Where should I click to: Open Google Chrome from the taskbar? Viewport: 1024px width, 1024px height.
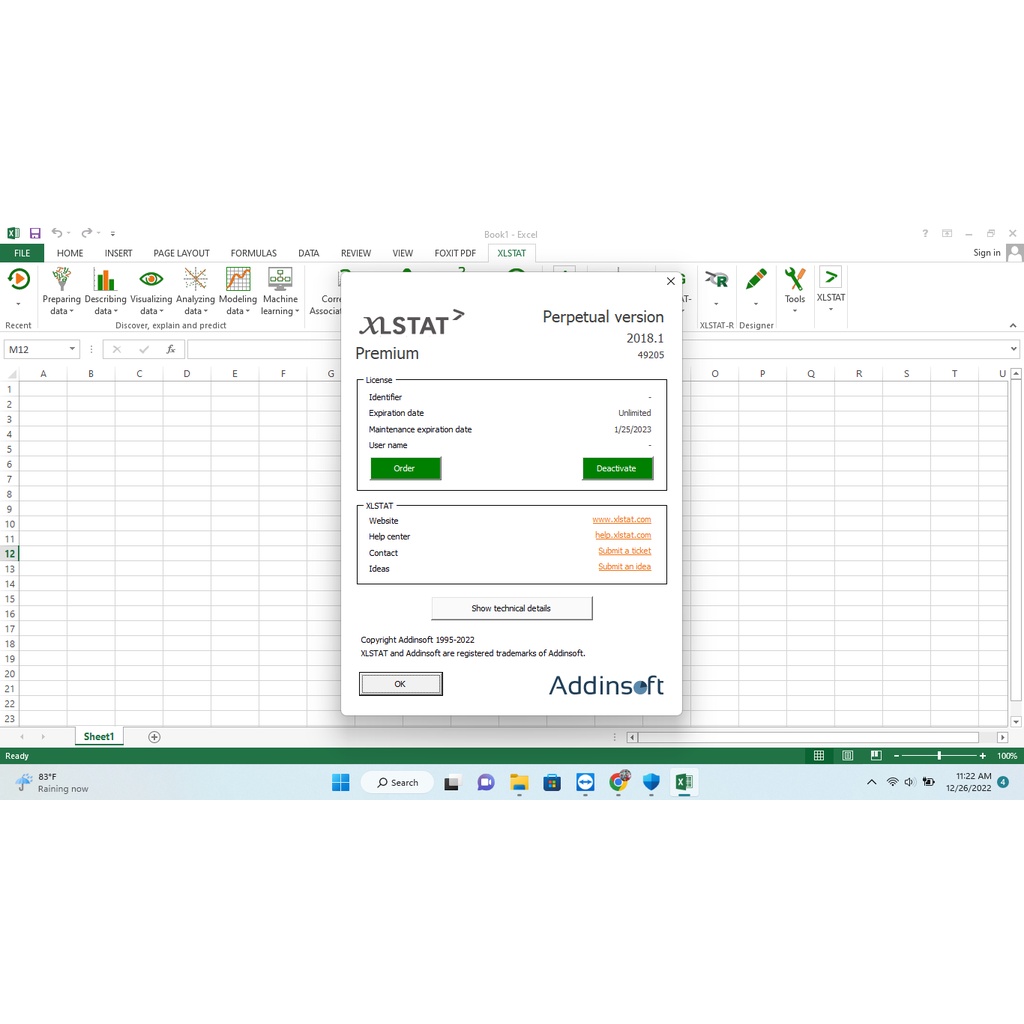pyautogui.click(x=618, y=782)
